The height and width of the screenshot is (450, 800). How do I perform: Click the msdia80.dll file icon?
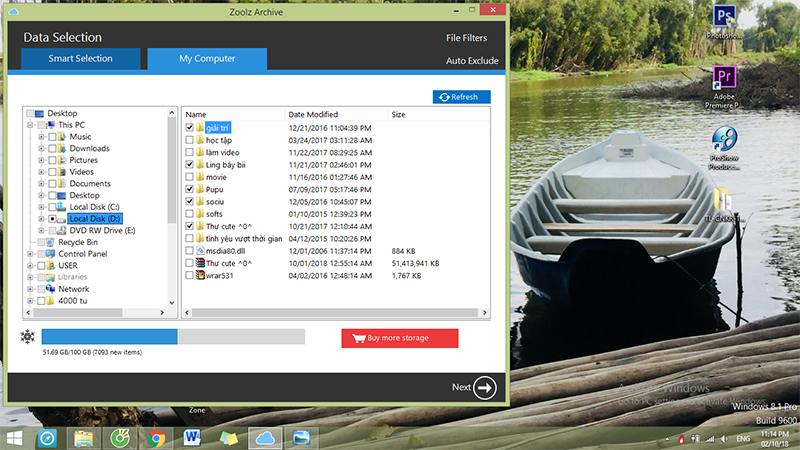[x=200, y=251]
